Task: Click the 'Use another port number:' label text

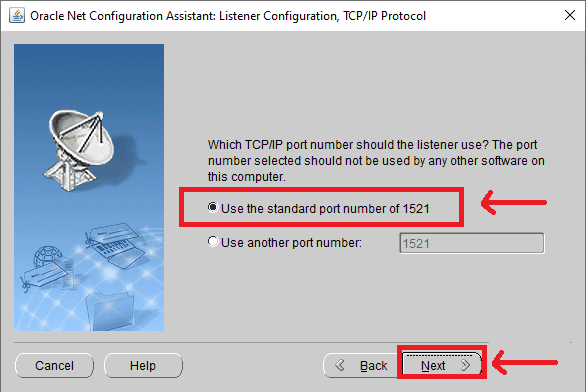Action: 292,243
